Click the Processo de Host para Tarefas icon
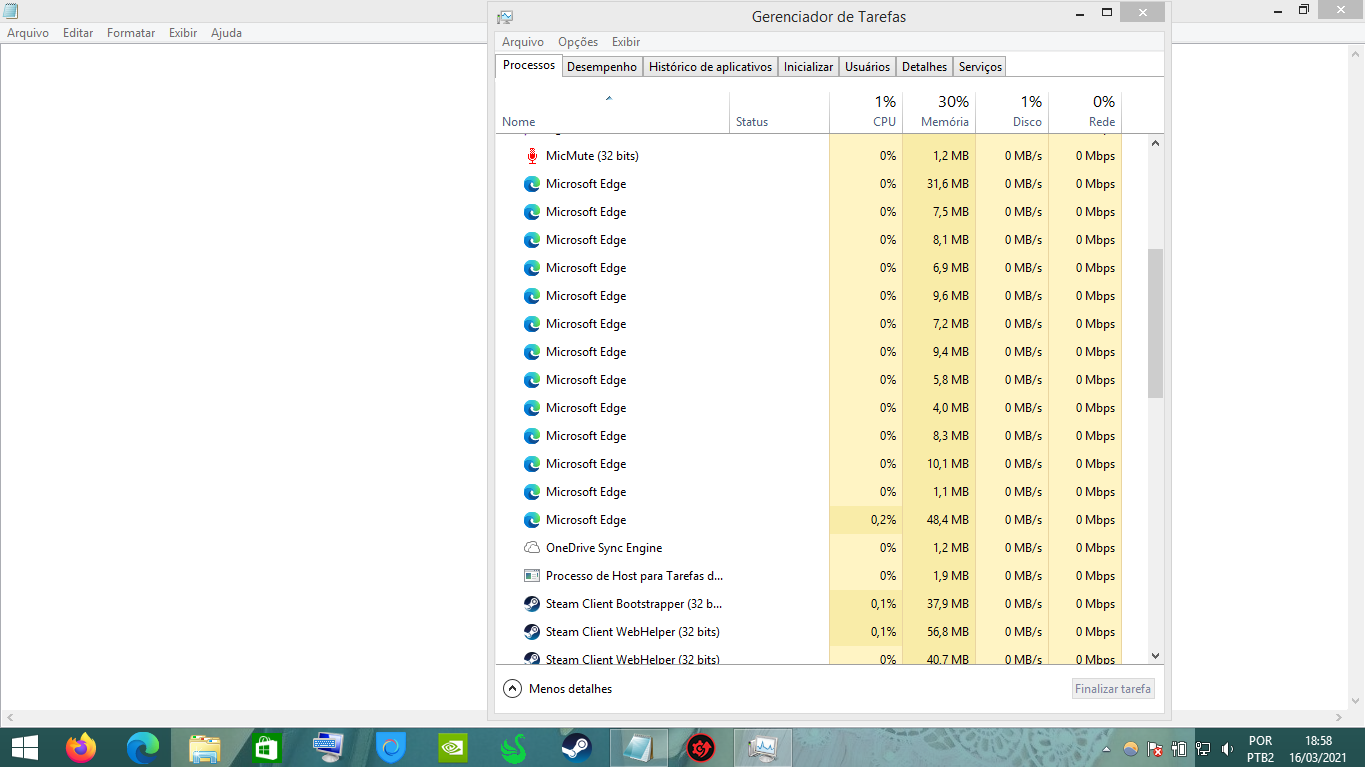 click(532, 576)
